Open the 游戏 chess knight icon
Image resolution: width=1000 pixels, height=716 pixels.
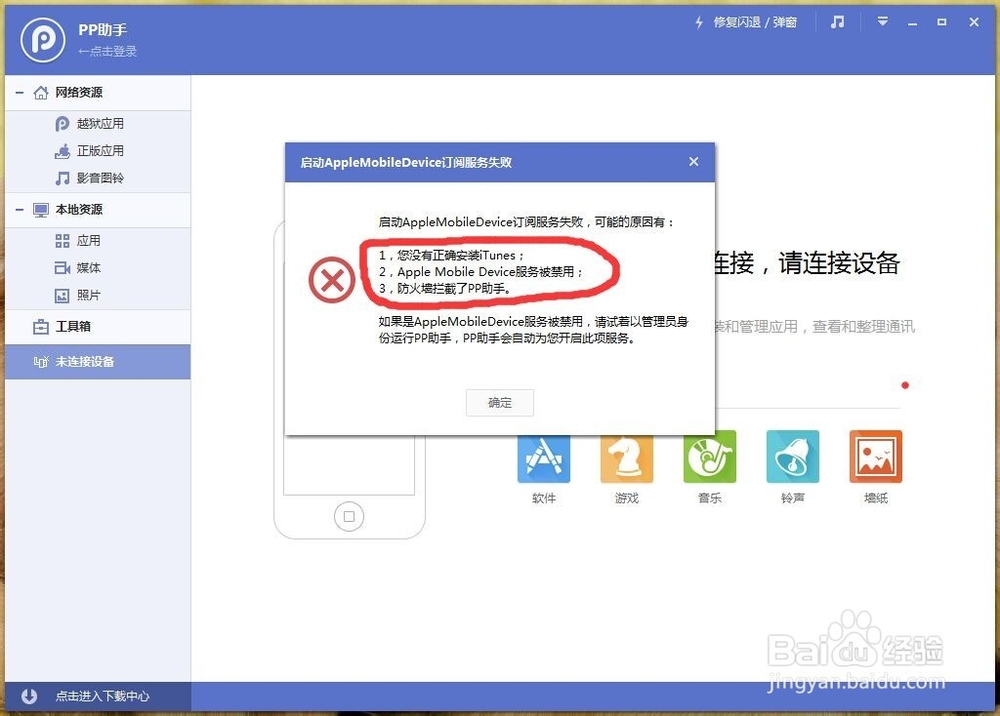tap(626, 457)
